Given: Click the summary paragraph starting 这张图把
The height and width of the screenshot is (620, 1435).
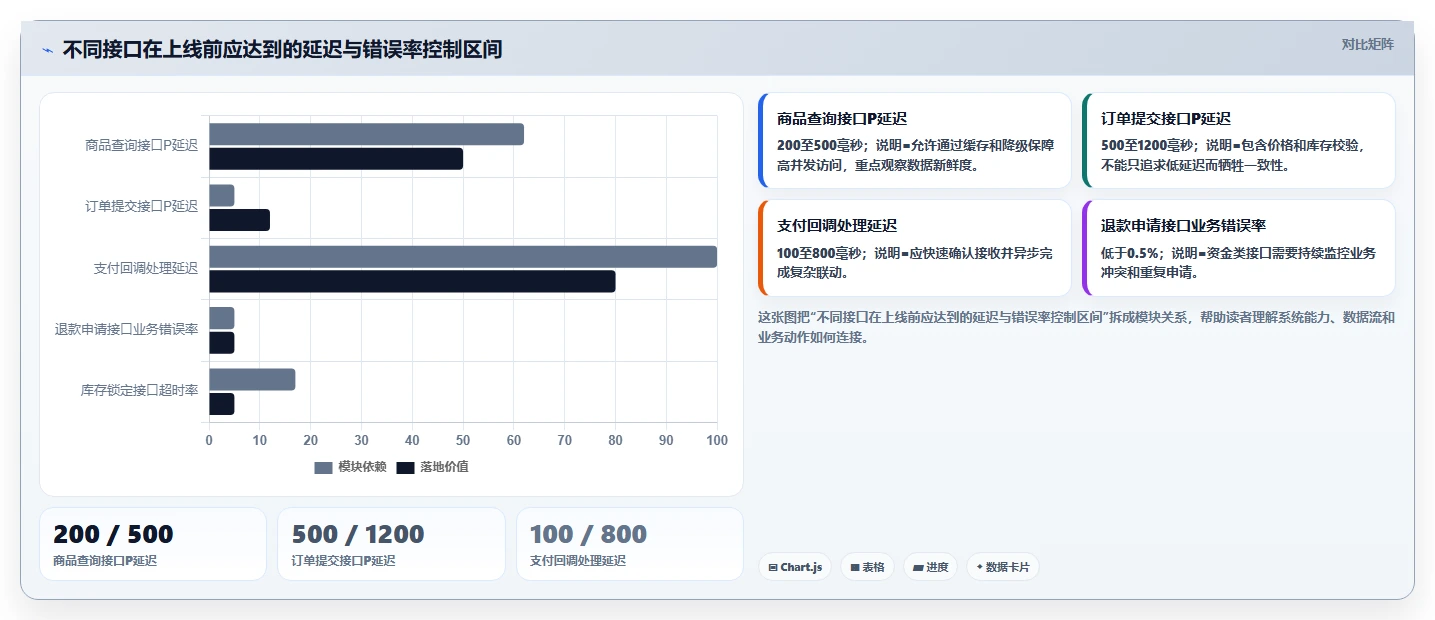Looking at the screenshot, I should click(x=1076, y=327).
